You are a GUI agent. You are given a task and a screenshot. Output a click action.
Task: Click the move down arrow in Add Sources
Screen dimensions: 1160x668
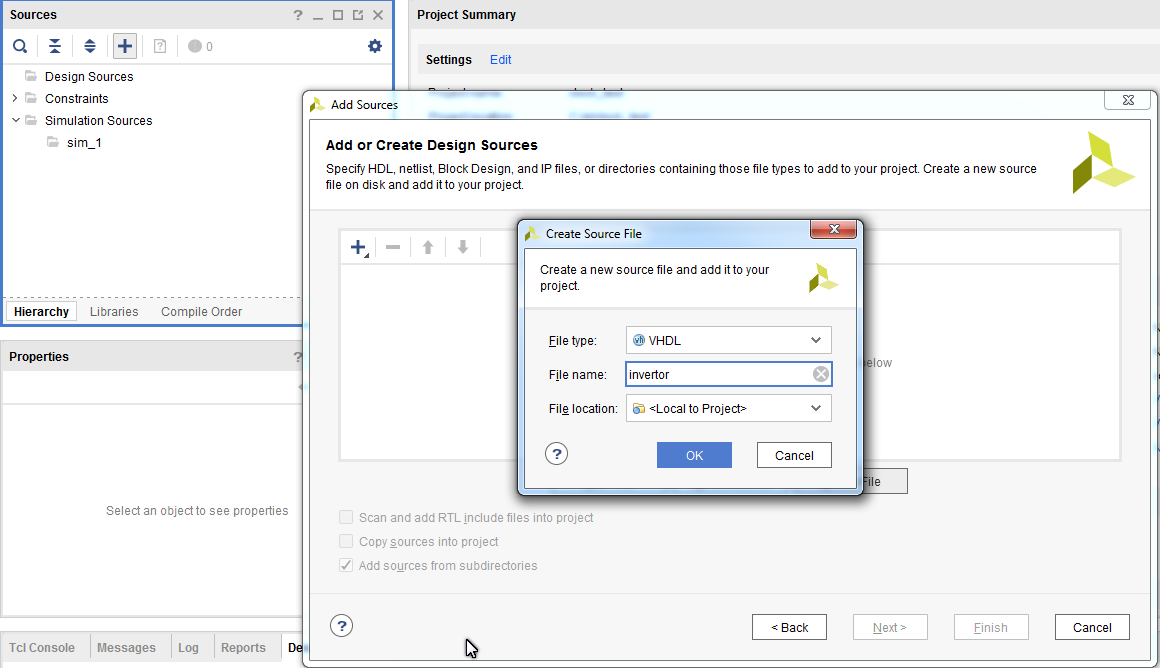[x=463, y=247]
